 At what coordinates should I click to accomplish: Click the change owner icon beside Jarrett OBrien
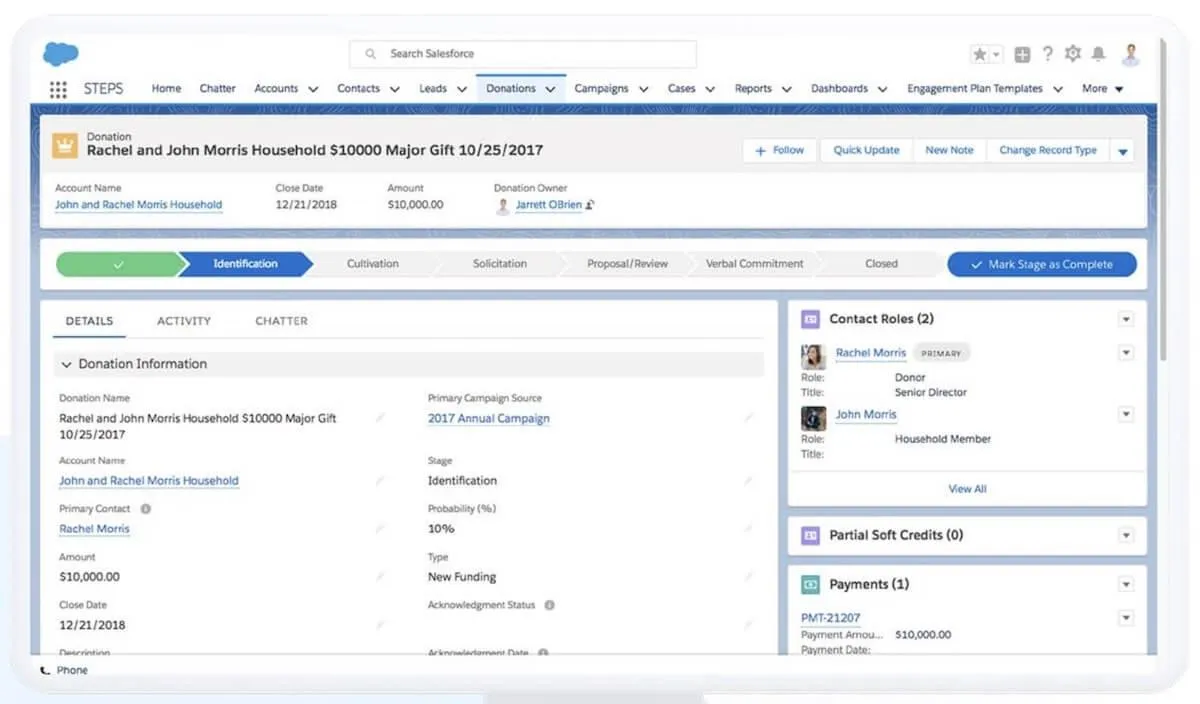point(591,205)
